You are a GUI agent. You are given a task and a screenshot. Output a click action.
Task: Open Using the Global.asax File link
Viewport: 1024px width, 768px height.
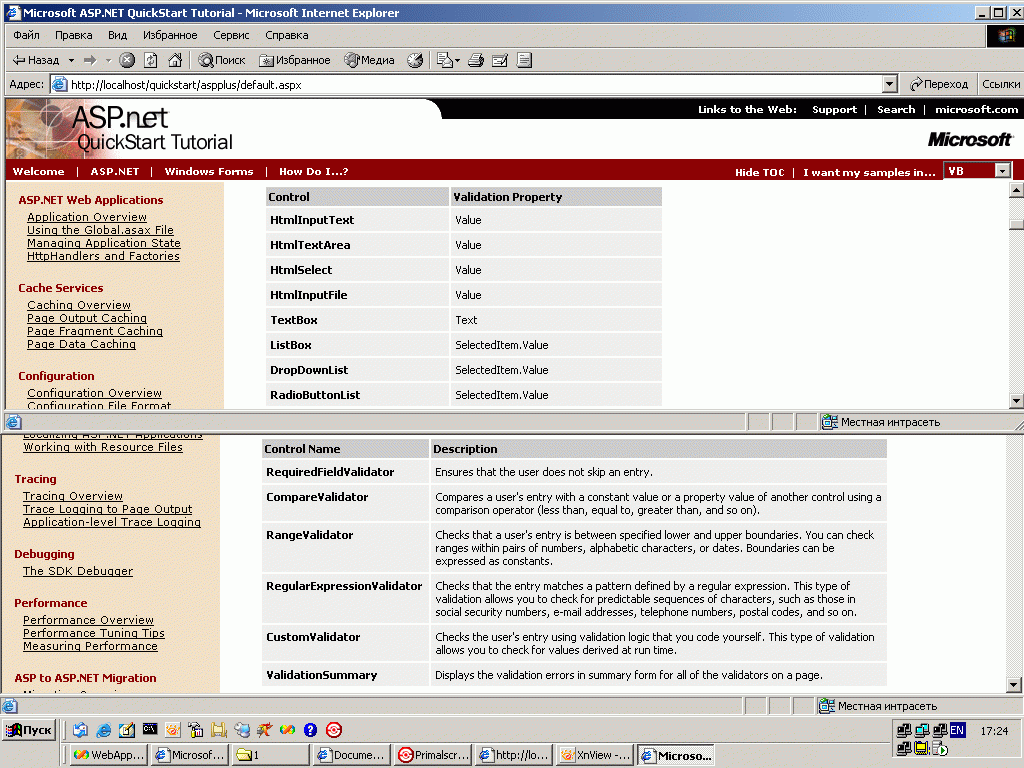101,230
